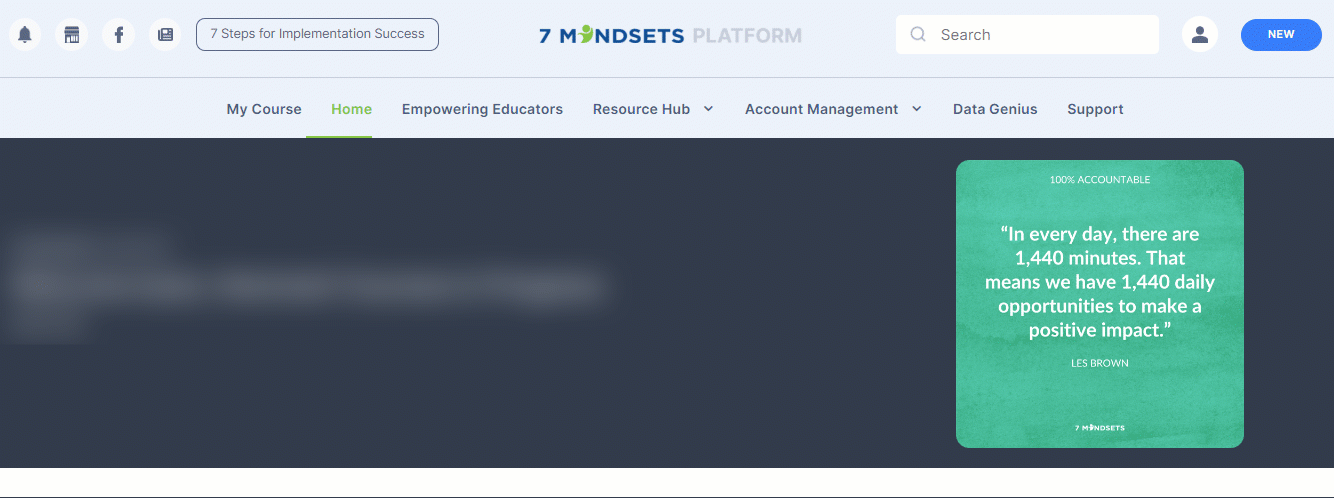Image resolution: width=1334 pixels, height=498 pixels.
Task: Click the green Les Brown quote card
Action: click(x=1099, y=304)
